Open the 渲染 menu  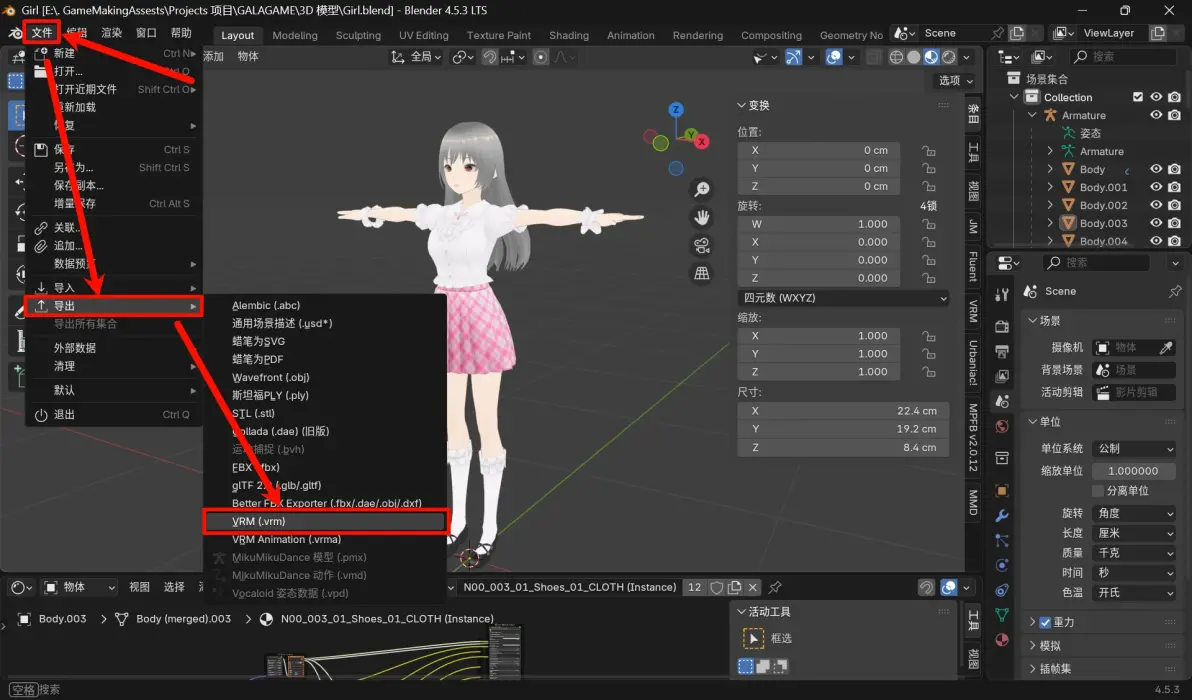[112, 33]
